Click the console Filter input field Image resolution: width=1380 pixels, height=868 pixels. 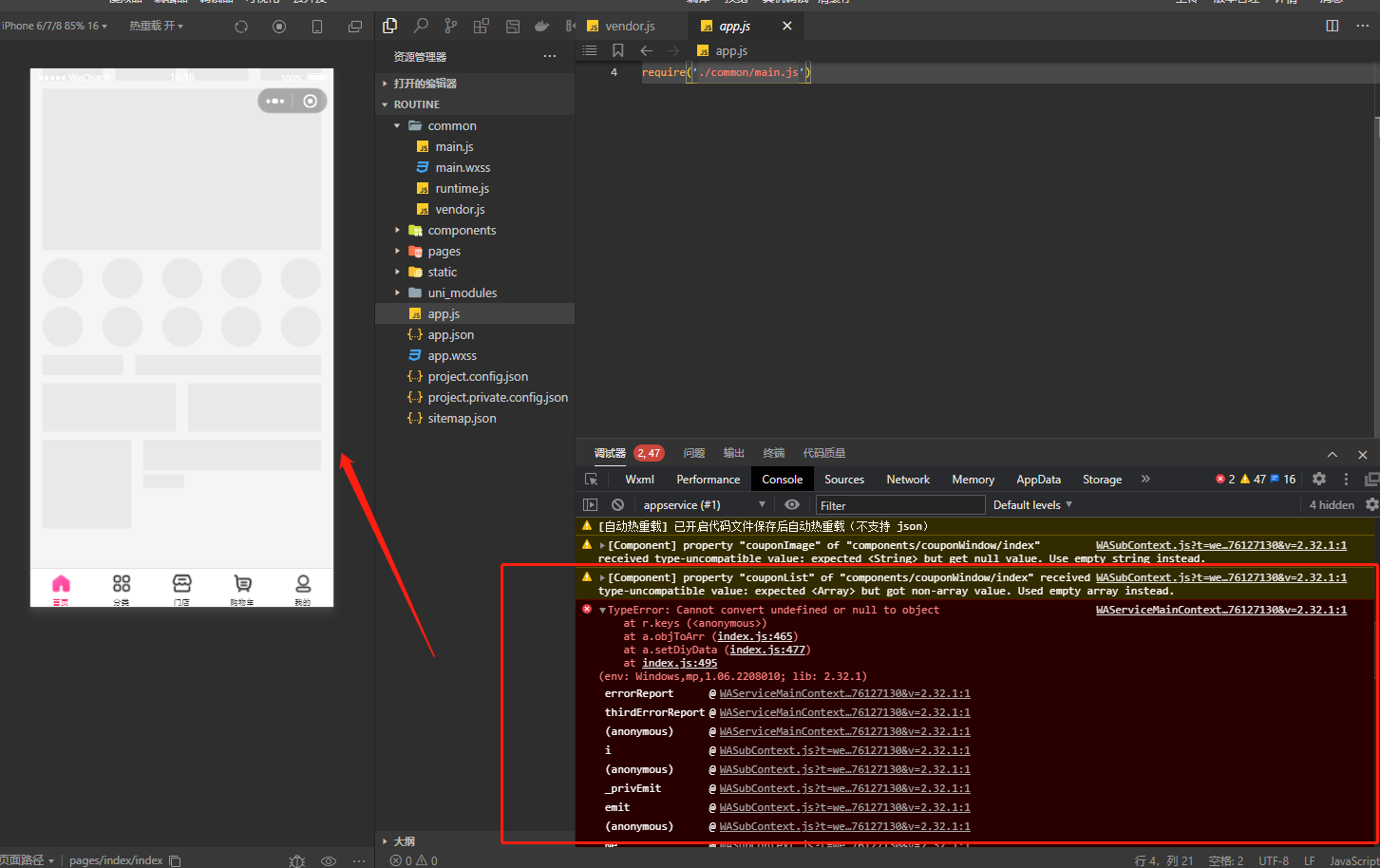[x=899, y=505]
